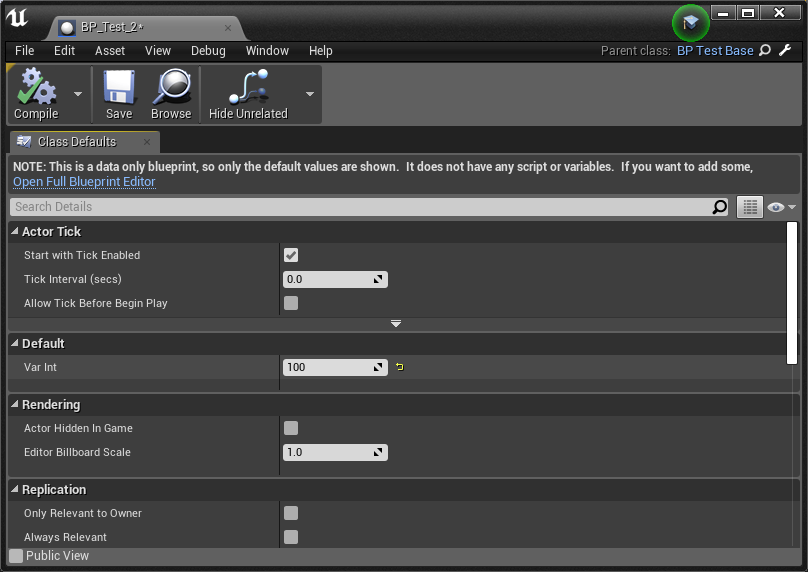Screen dimensions: 808x572
Task: Click the details panel vertical scrollbar
Action: [792, 293]
